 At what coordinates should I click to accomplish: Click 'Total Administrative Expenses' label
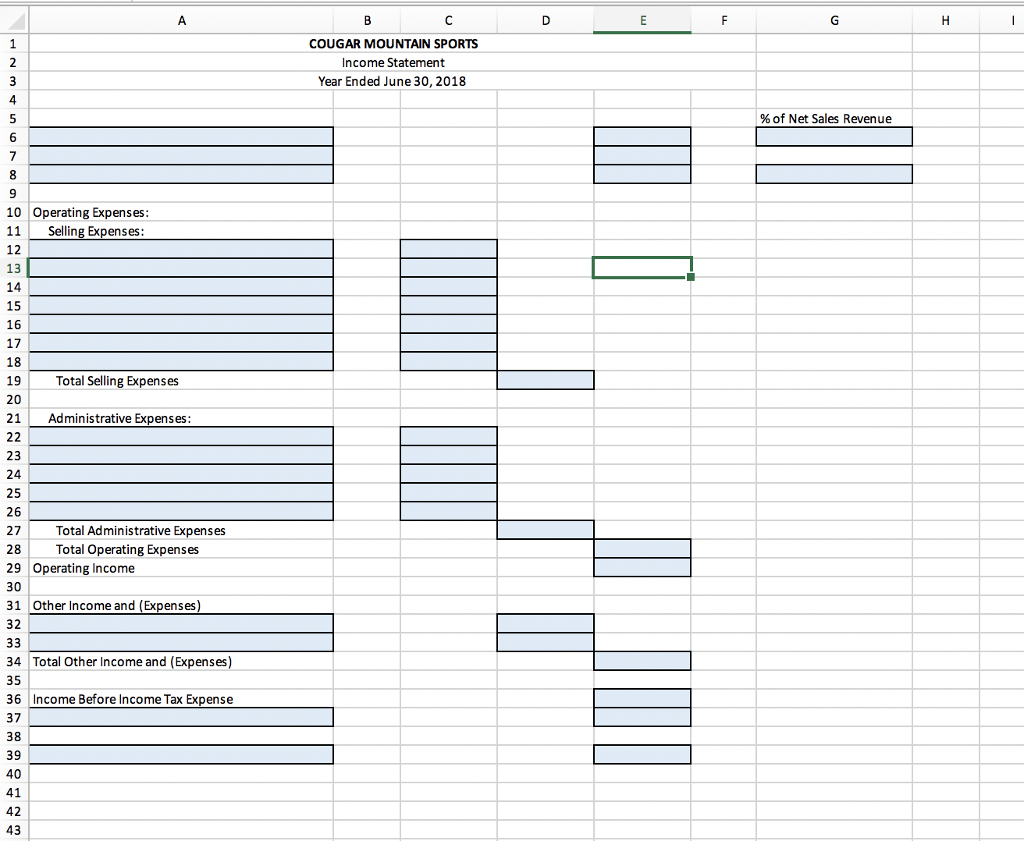(140, 531)
